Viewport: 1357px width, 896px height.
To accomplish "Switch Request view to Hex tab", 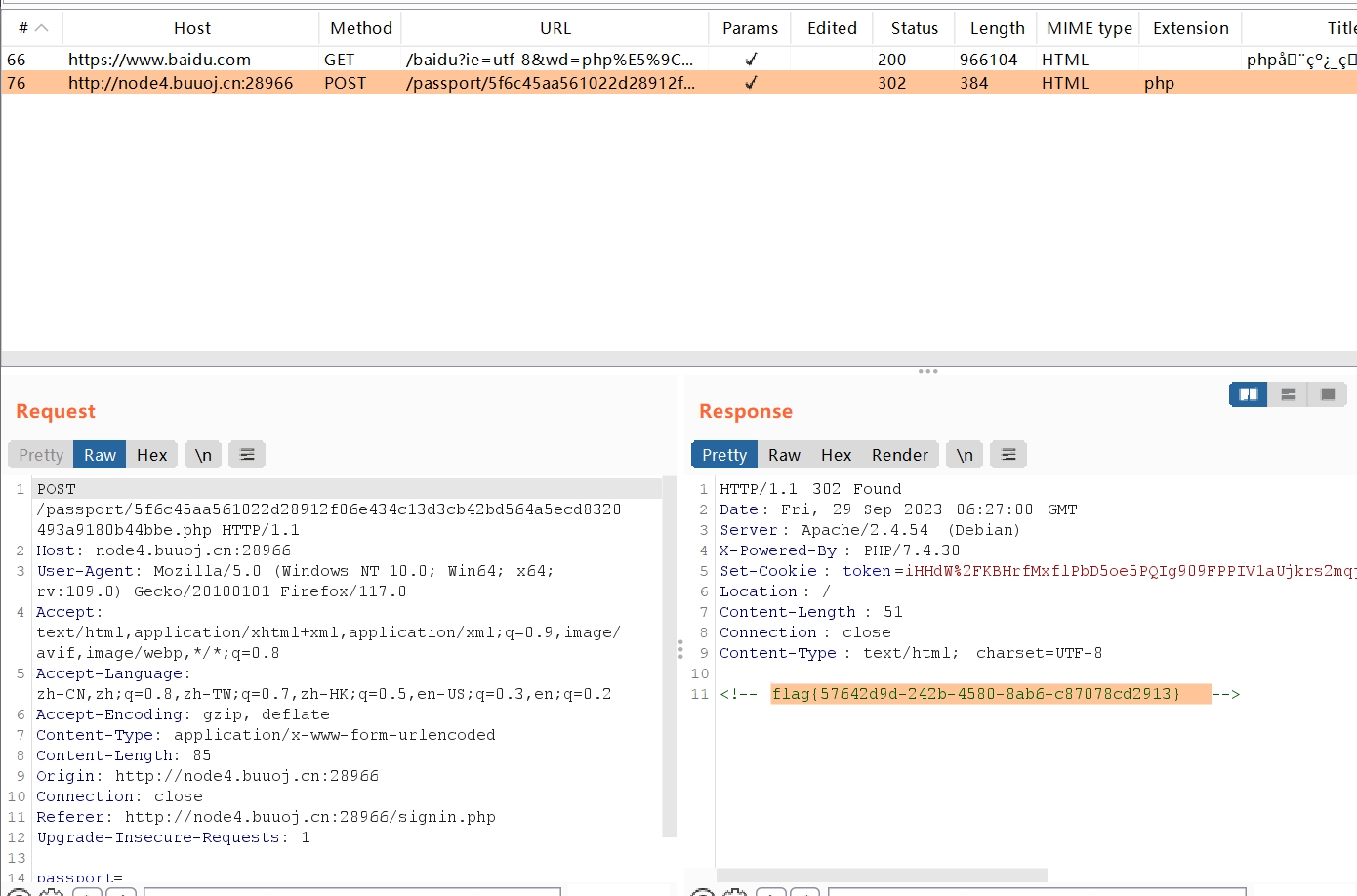I will coord(151,455).
